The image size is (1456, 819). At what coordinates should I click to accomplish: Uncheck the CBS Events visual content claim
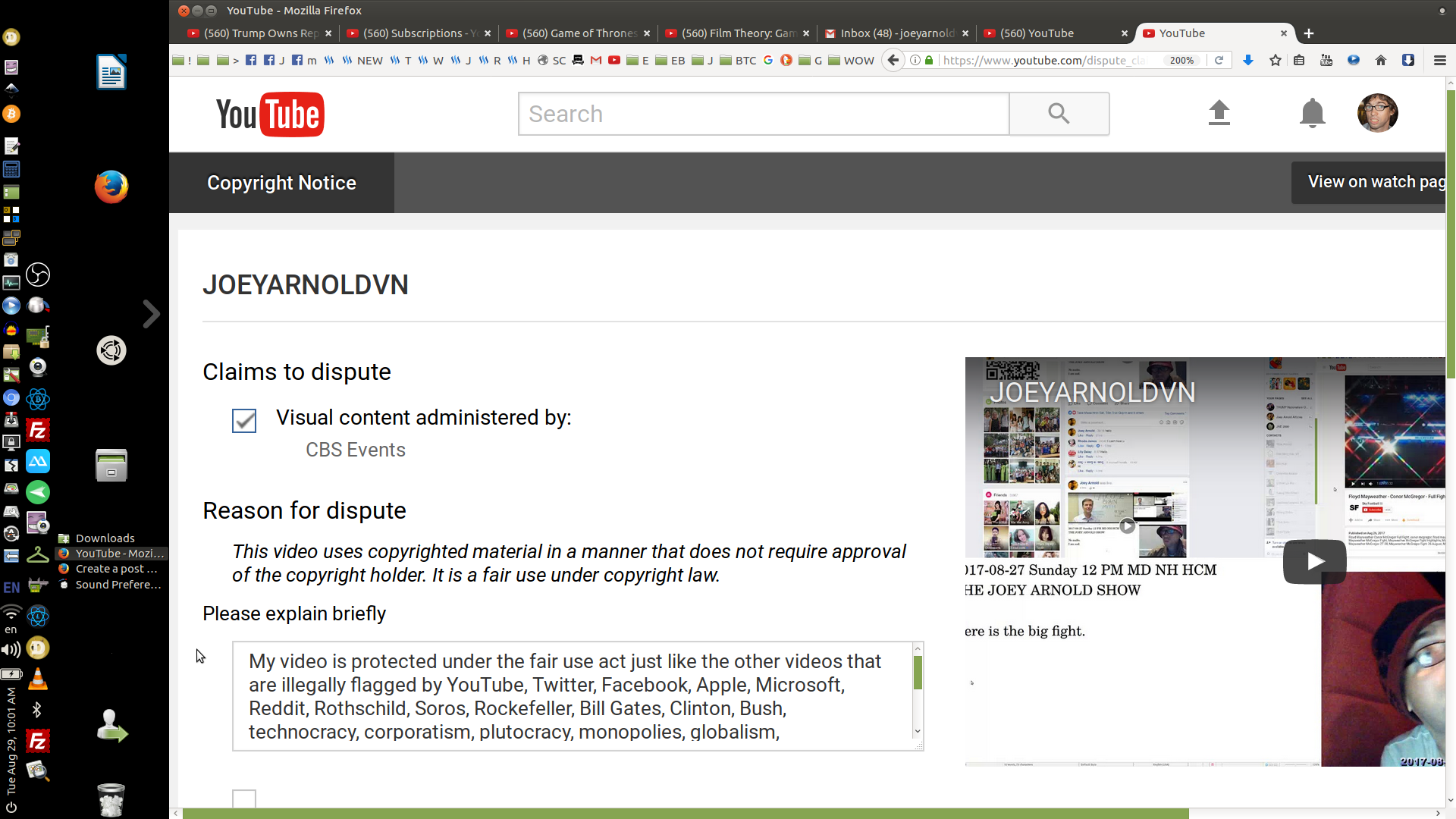[244, 421]
